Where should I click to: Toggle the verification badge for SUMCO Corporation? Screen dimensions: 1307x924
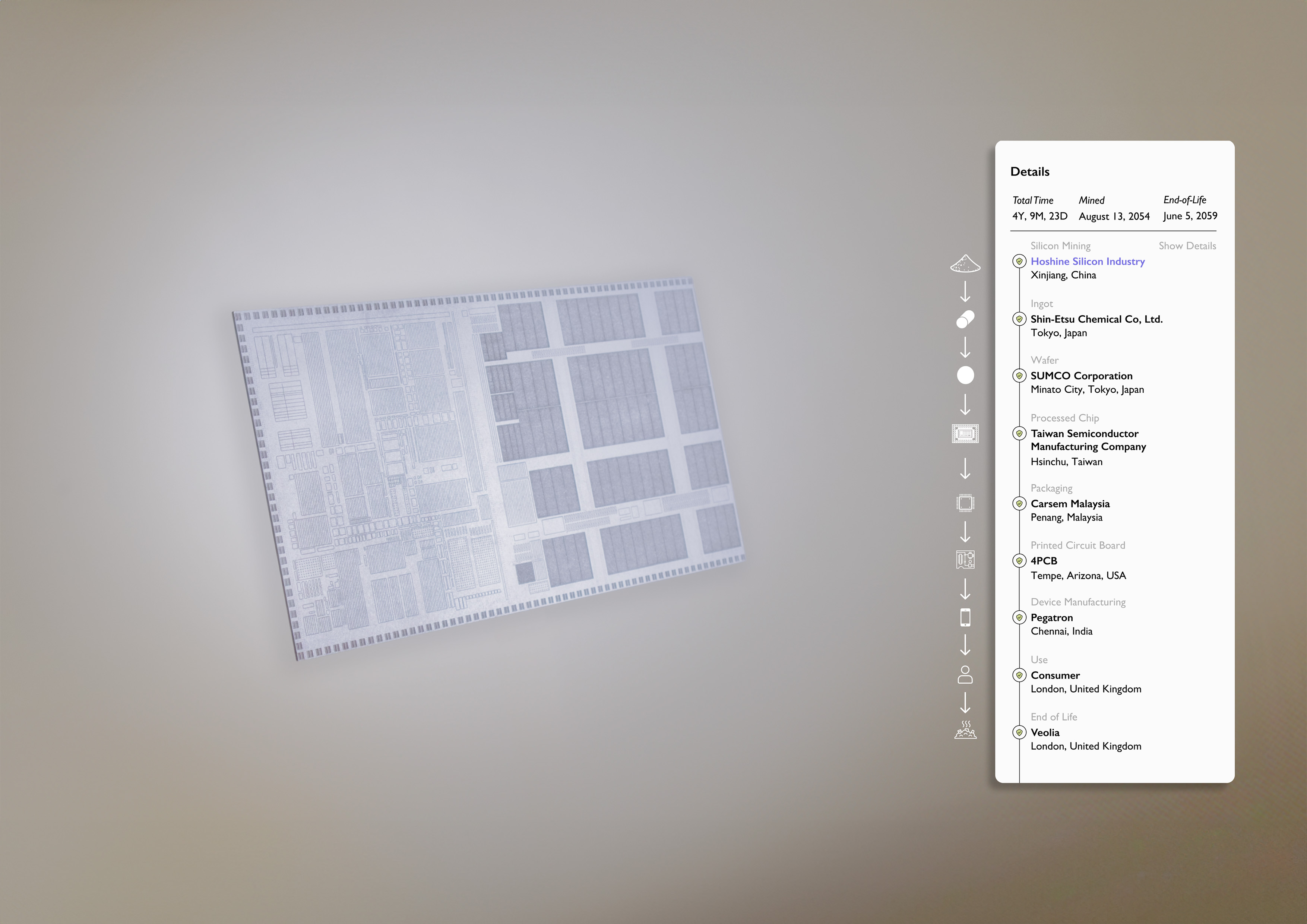click(x=1019, y=376)
